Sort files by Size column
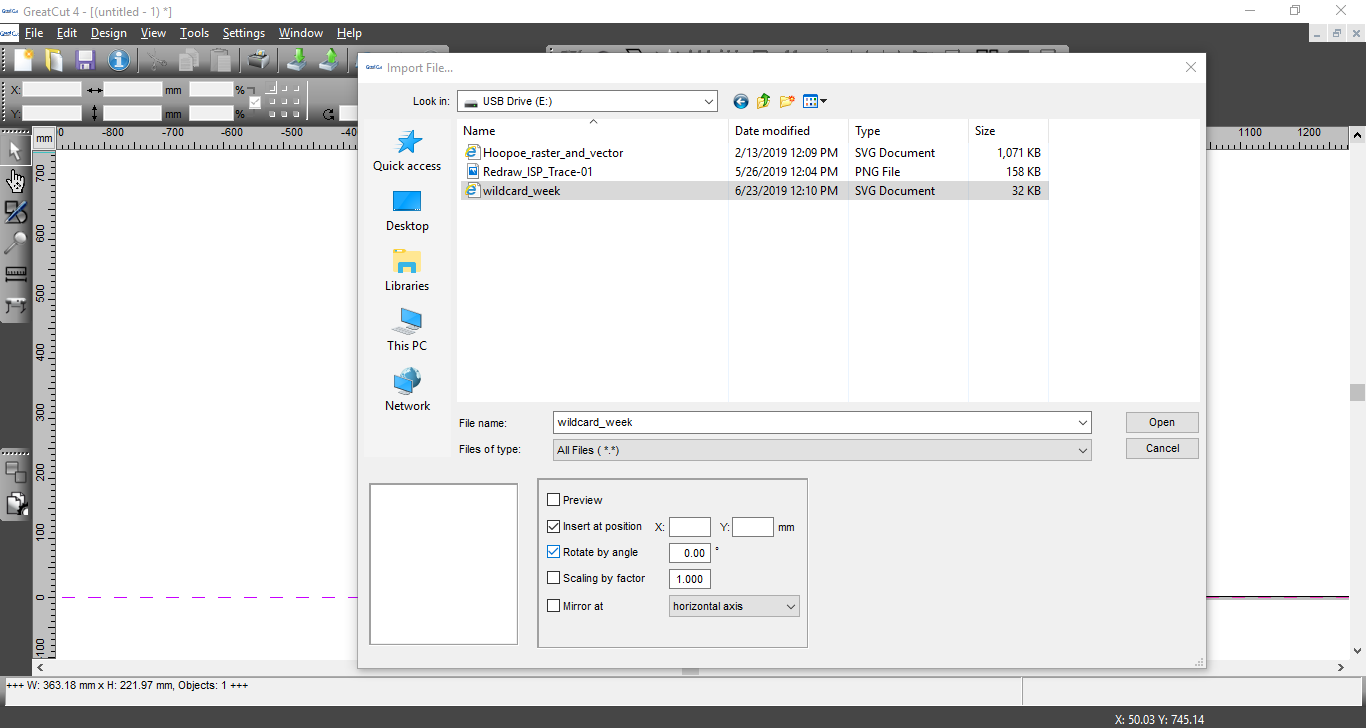 [x=1008, y=131]
